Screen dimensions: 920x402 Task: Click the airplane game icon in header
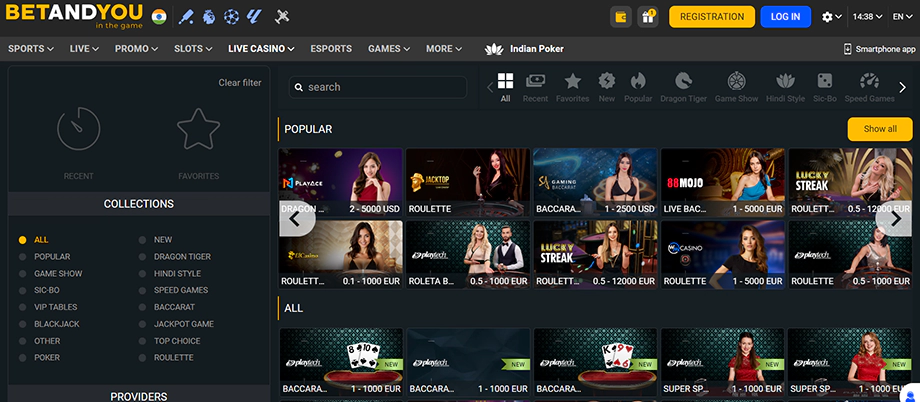pos(282,17)
